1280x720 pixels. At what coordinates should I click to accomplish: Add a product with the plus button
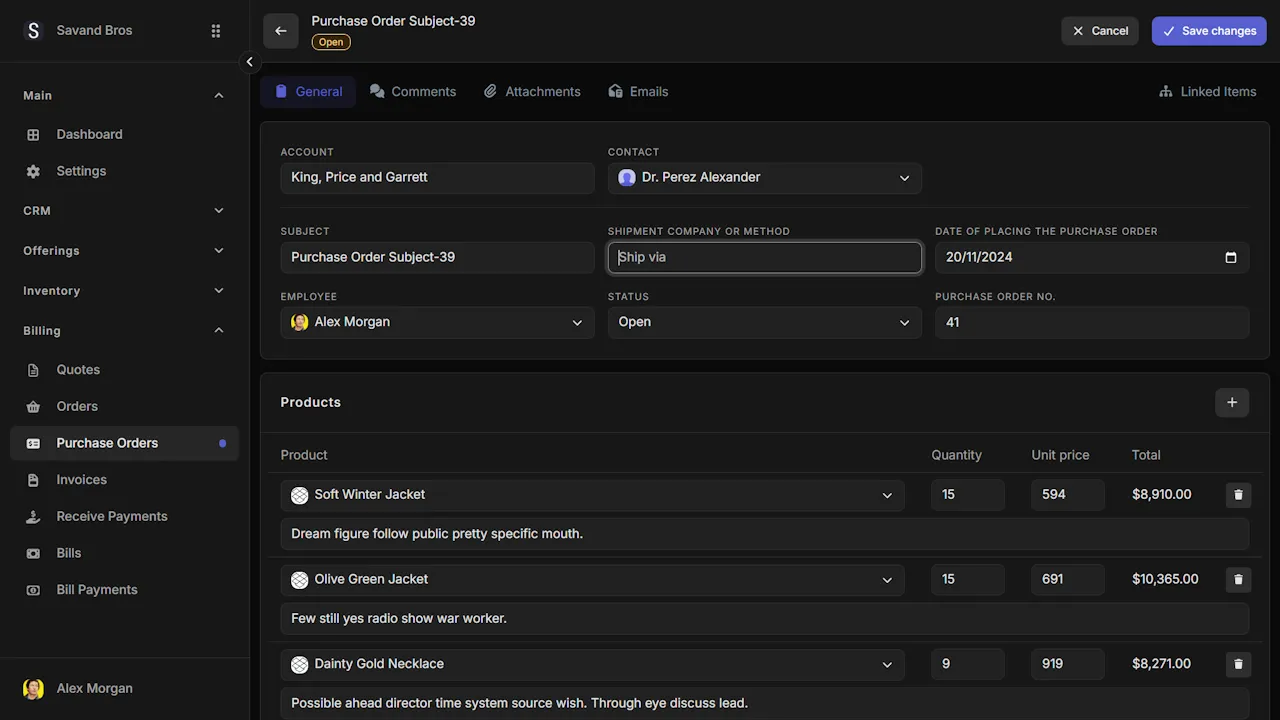[x=1232, y=402]
